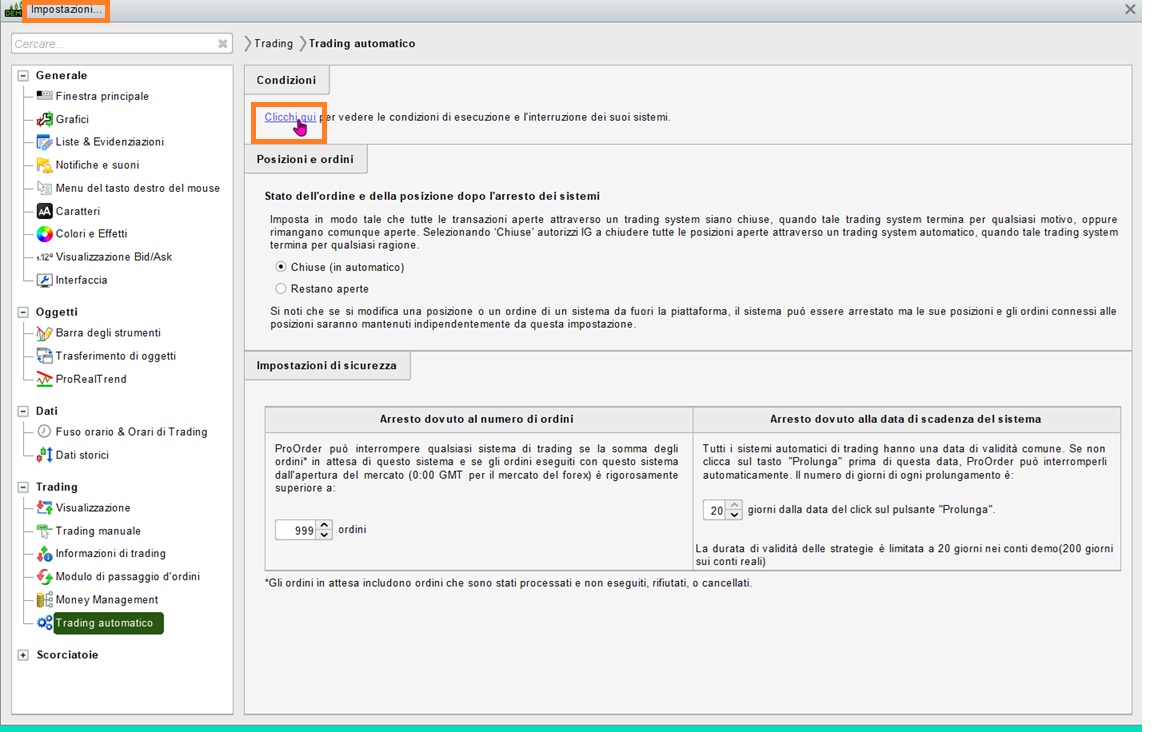Click the Dati storici icon
The image size is (1152, 732).
click(44, 455)
